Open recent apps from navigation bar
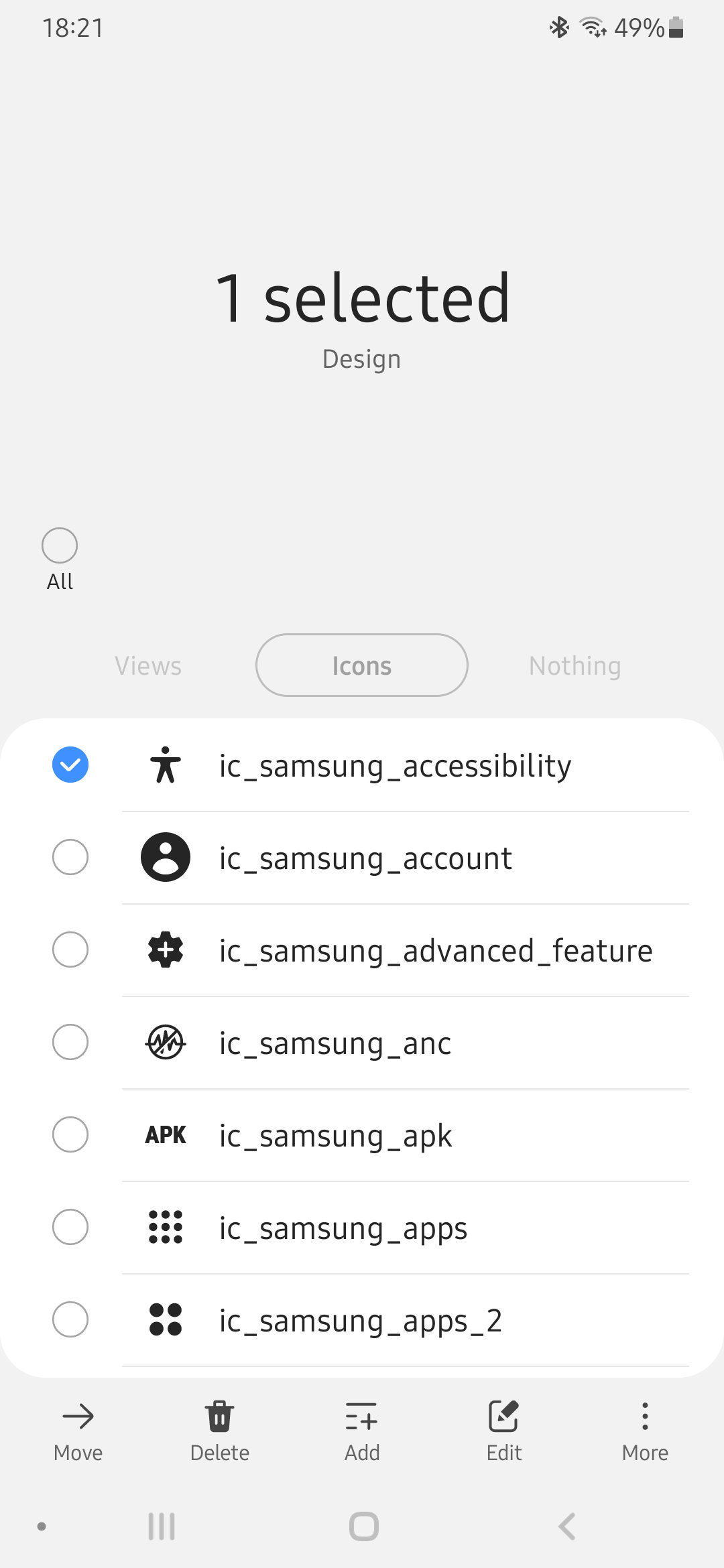This screenshot has height=1568, width=724. 162,1526
